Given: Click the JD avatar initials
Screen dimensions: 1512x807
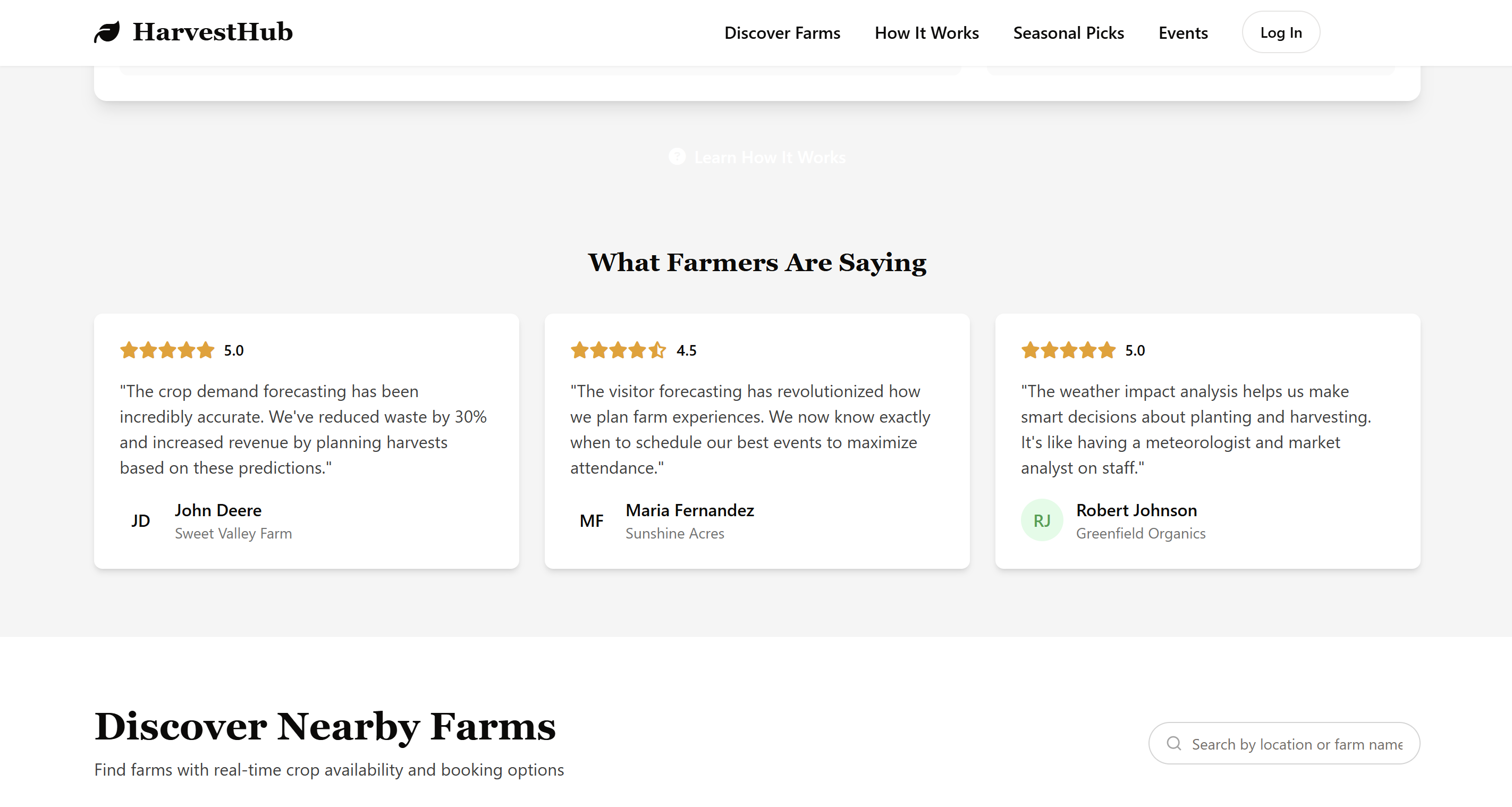Looking at the screenshot, I should 141,520.
